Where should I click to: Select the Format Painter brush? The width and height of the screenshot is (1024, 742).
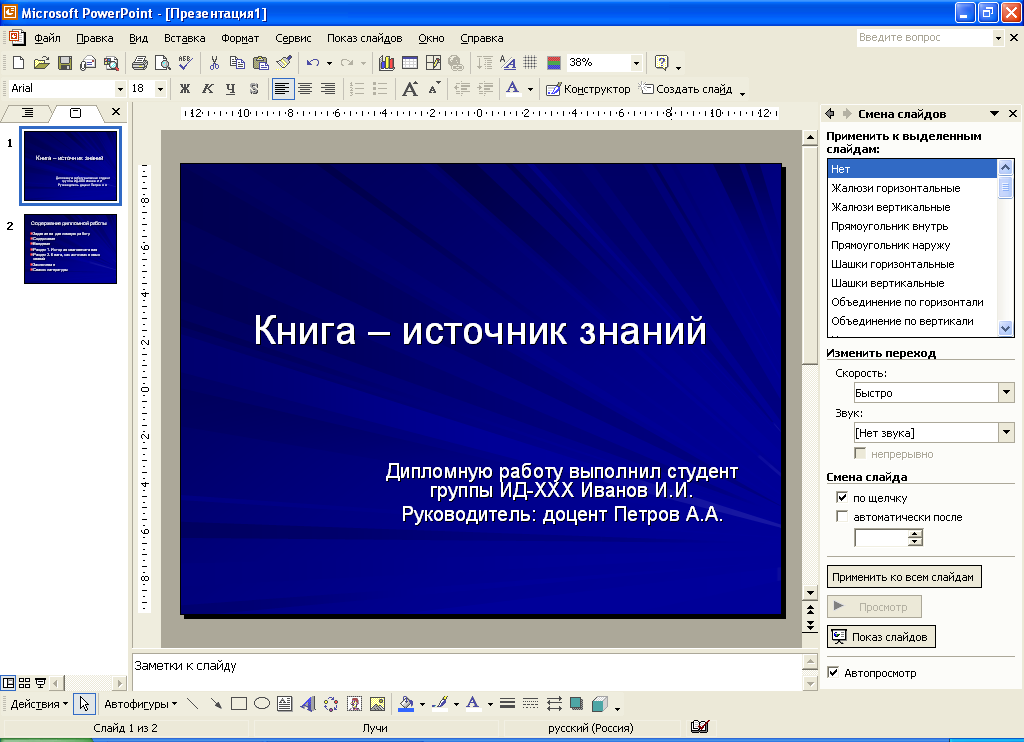284,63
